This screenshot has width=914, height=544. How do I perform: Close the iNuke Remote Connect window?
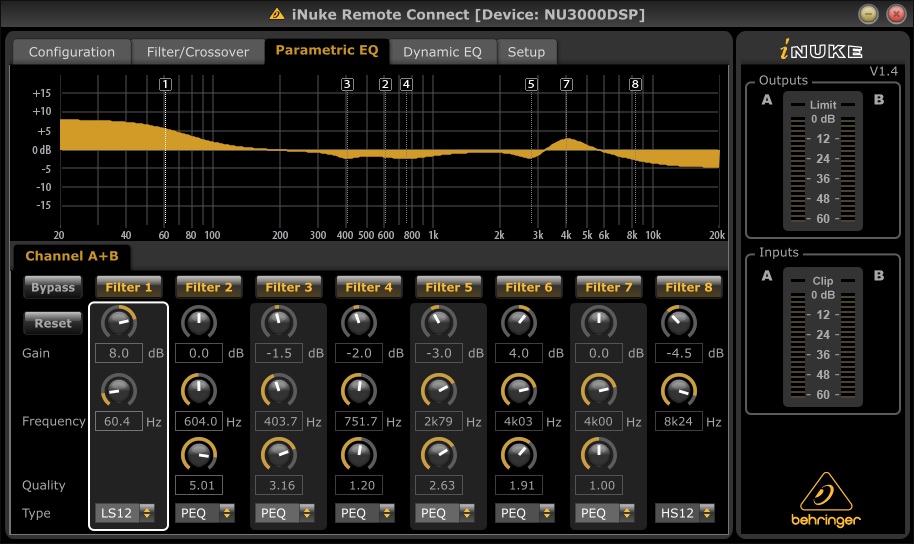click(896, 14)
